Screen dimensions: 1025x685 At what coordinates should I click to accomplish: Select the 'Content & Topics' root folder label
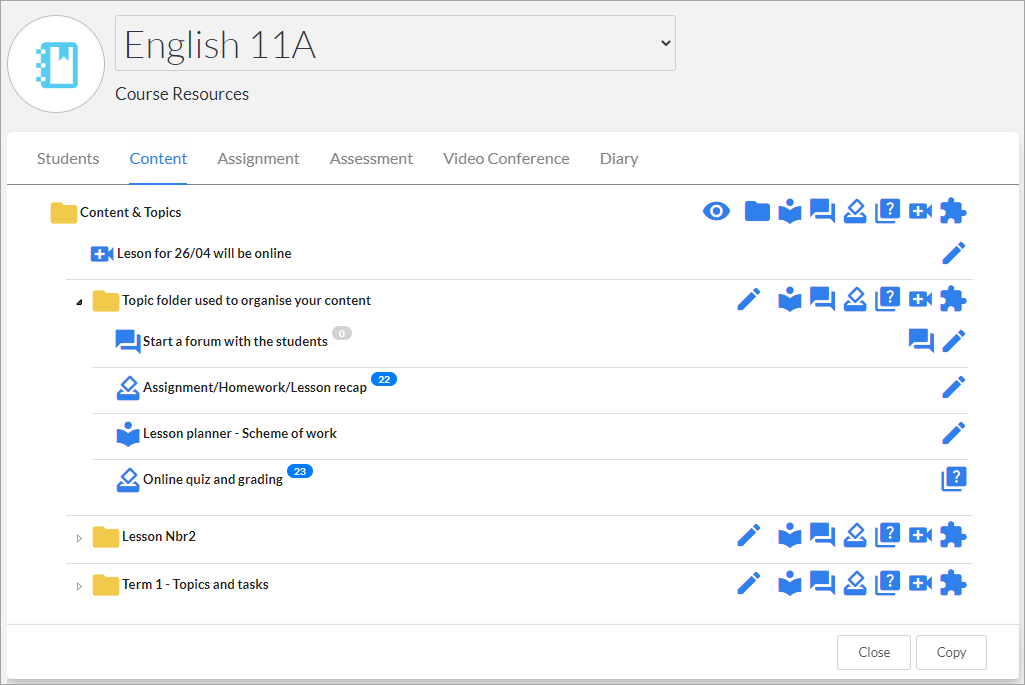coord(131,212)
